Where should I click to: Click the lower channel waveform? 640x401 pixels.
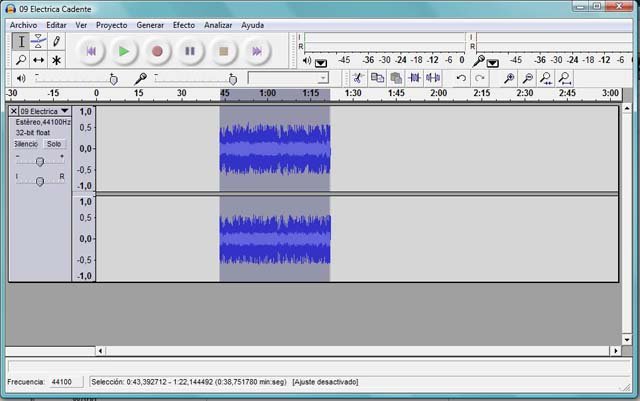click(x=275, y=239)
